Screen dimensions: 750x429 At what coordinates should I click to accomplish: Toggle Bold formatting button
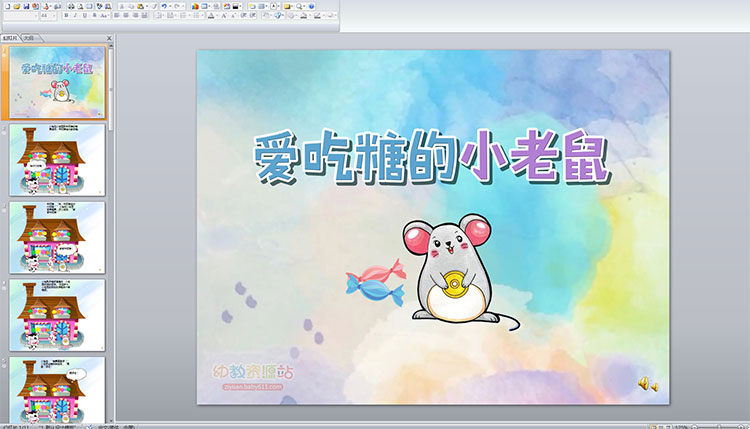pos(67,17)
